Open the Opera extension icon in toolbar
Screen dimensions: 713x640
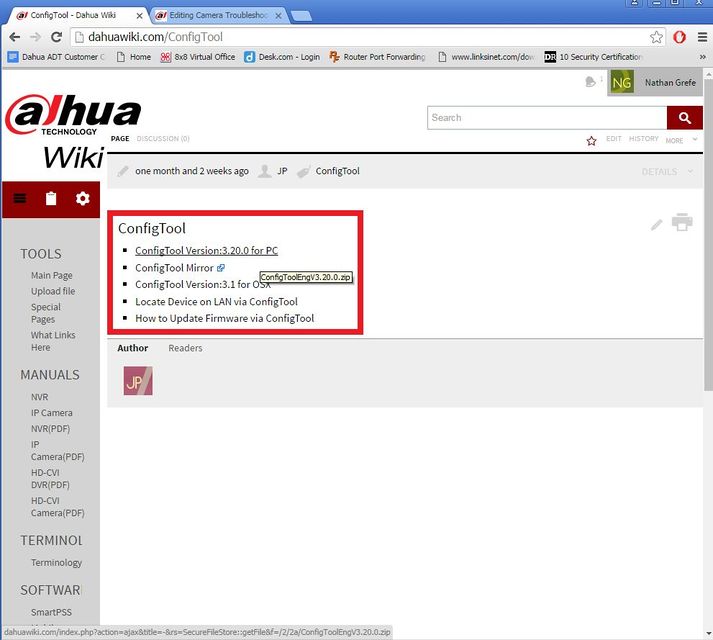click(x=679, y=37)
